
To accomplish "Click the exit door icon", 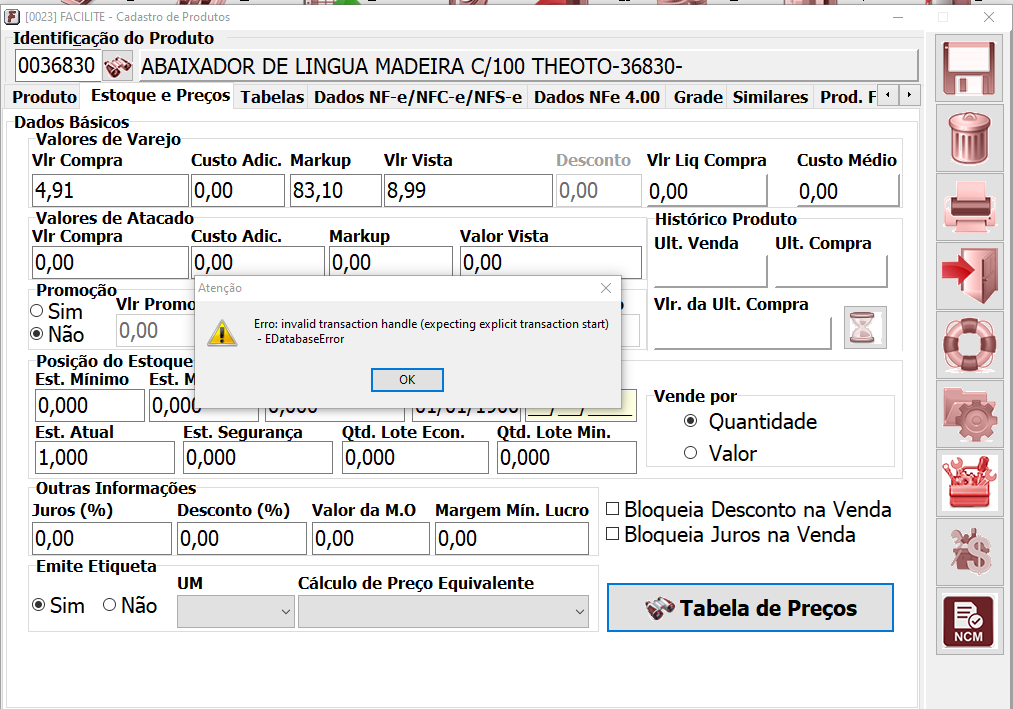I will pos(969,276).
